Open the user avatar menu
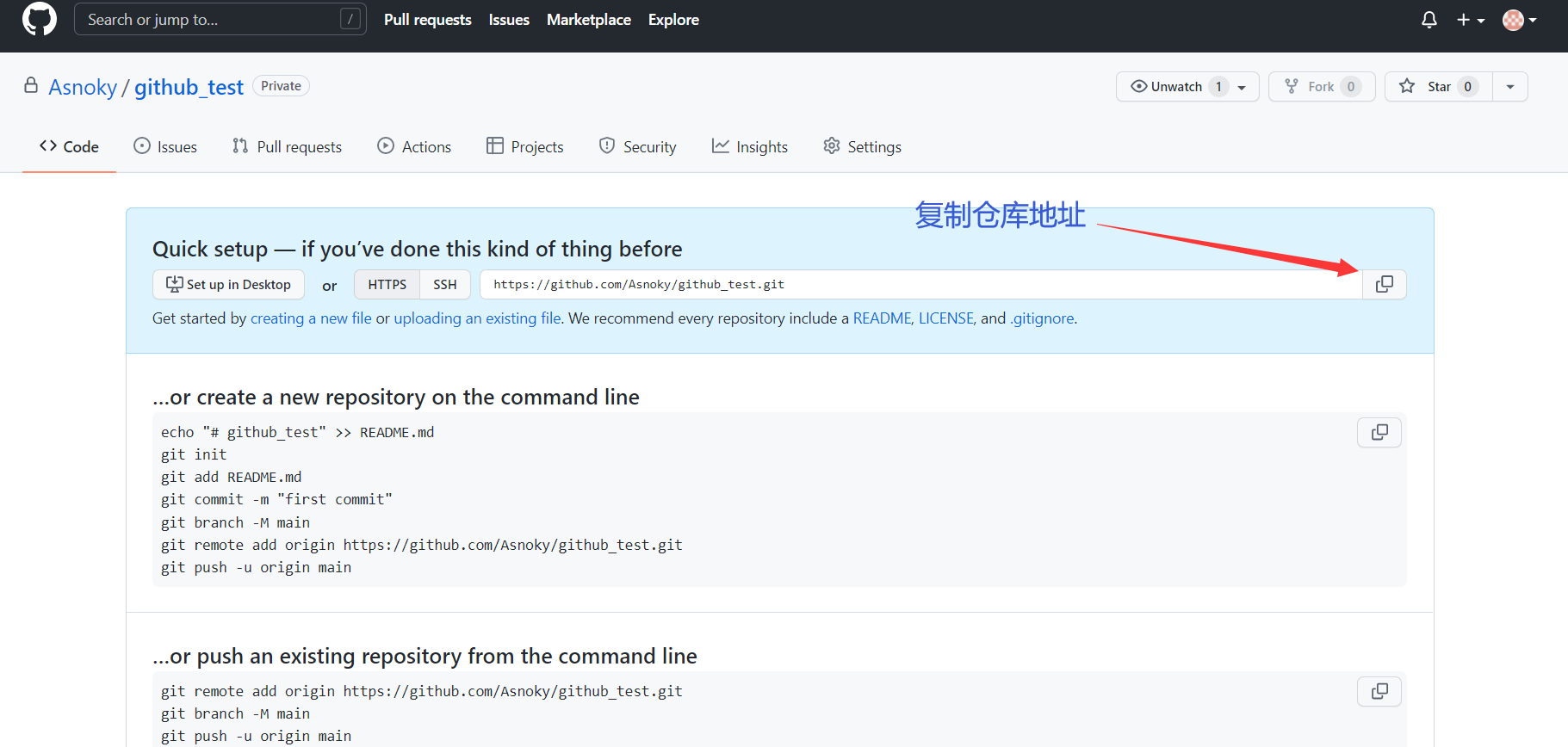This screenshot has height=747, width=1568. pyautogui.click(x=1519, y=19)
